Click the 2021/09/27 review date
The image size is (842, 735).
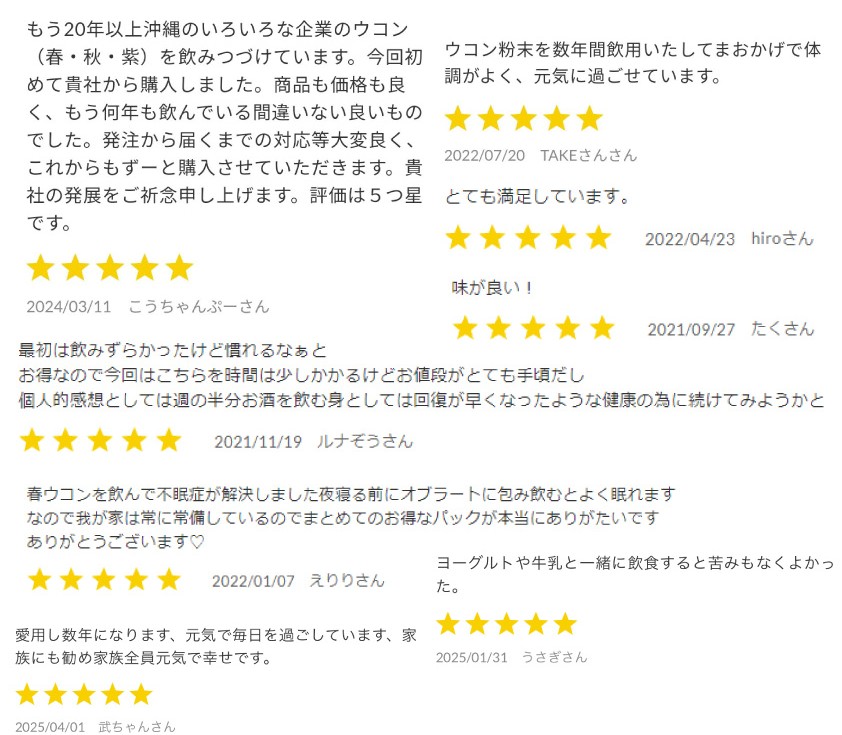point(691,329)
